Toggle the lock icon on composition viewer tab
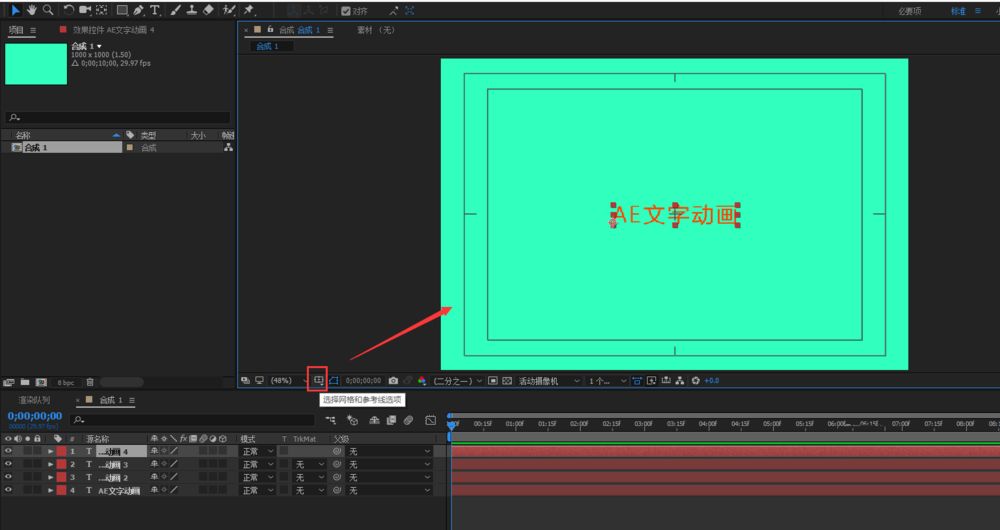 (270, 29)
